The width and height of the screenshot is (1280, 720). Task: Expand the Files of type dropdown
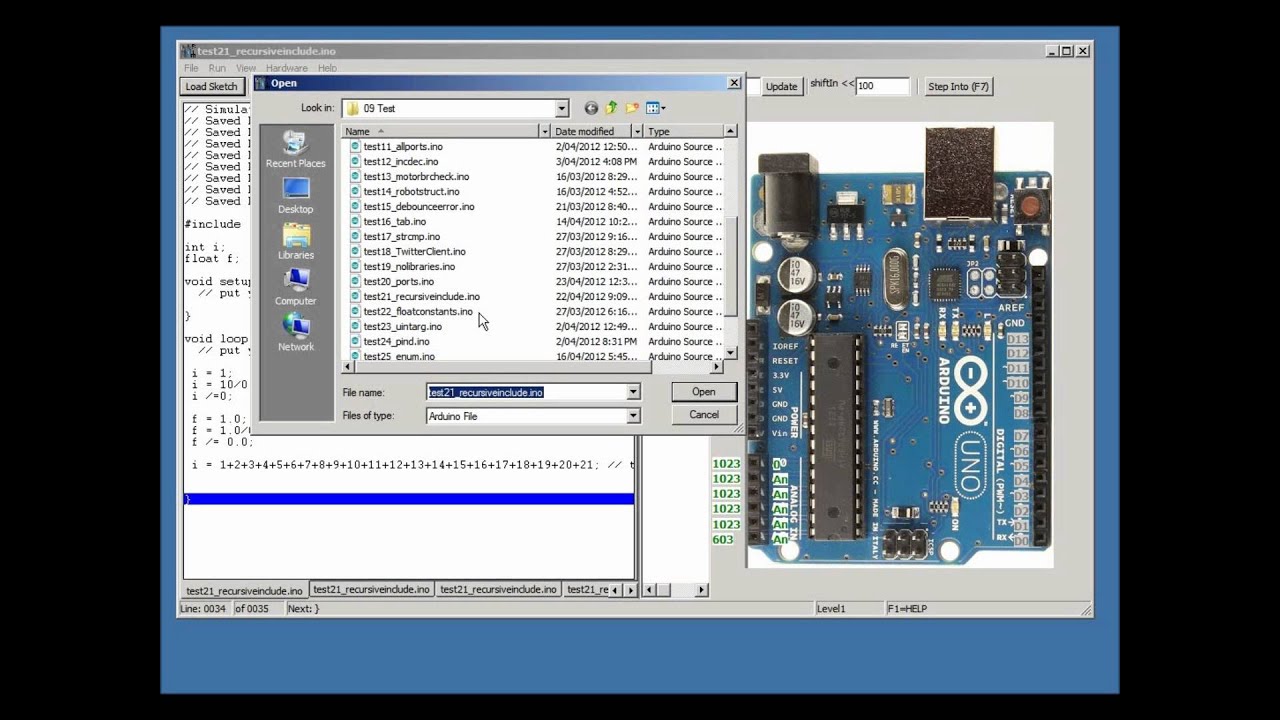tap(633, 415)
